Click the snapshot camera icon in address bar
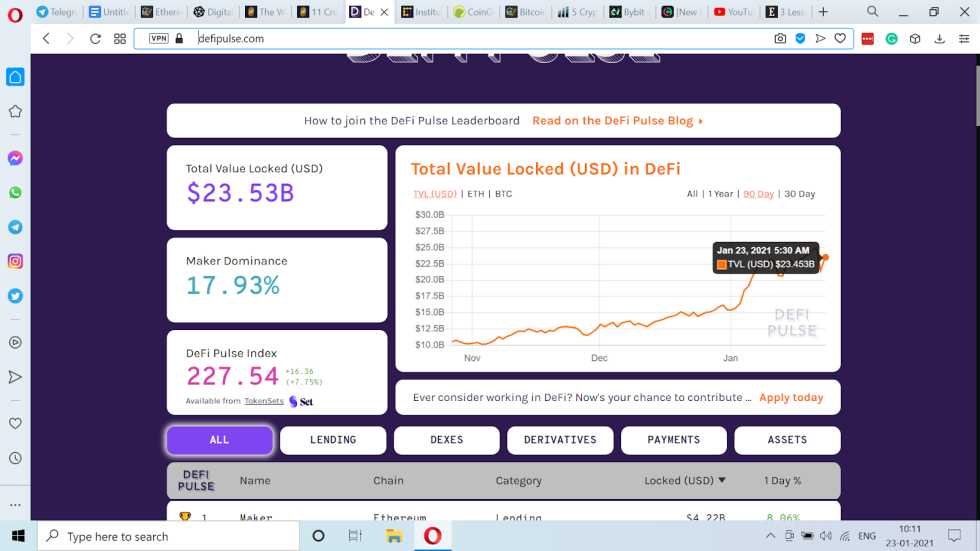 [x=780, y=38]
